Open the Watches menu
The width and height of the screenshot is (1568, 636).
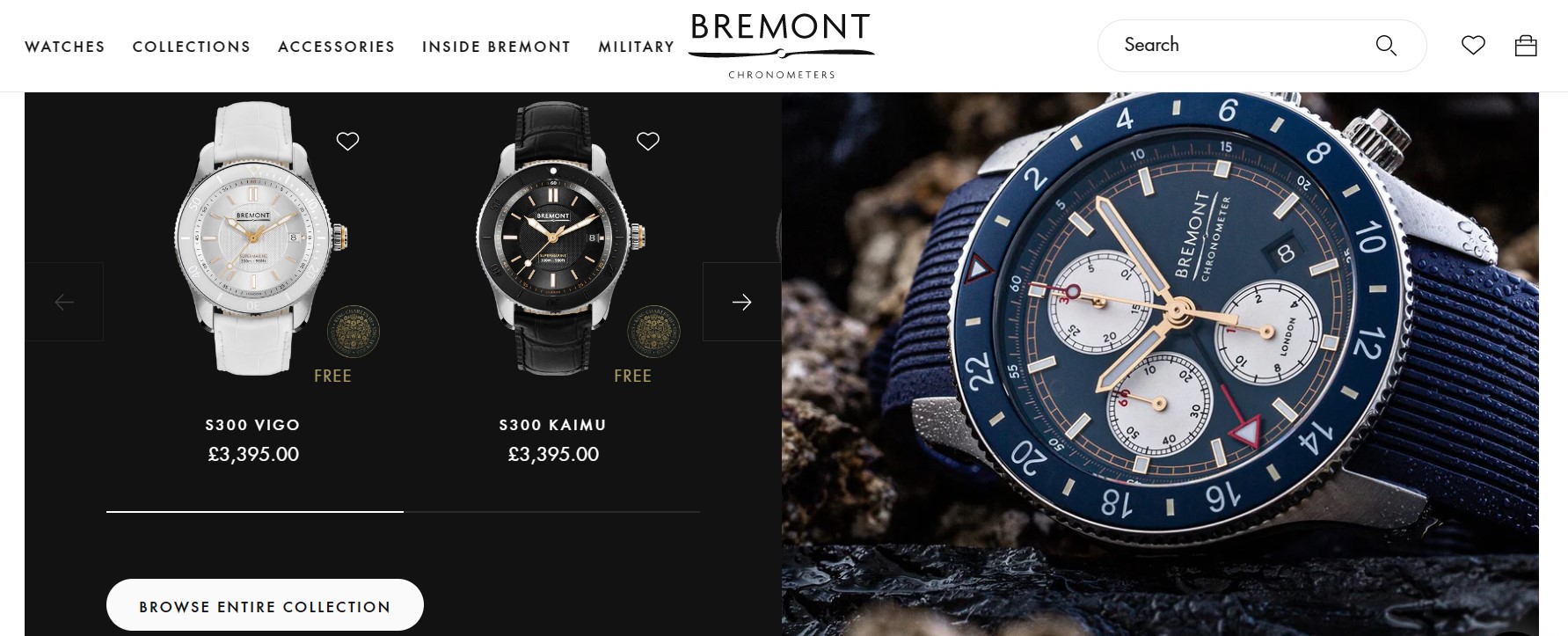[x=65, y=47]
